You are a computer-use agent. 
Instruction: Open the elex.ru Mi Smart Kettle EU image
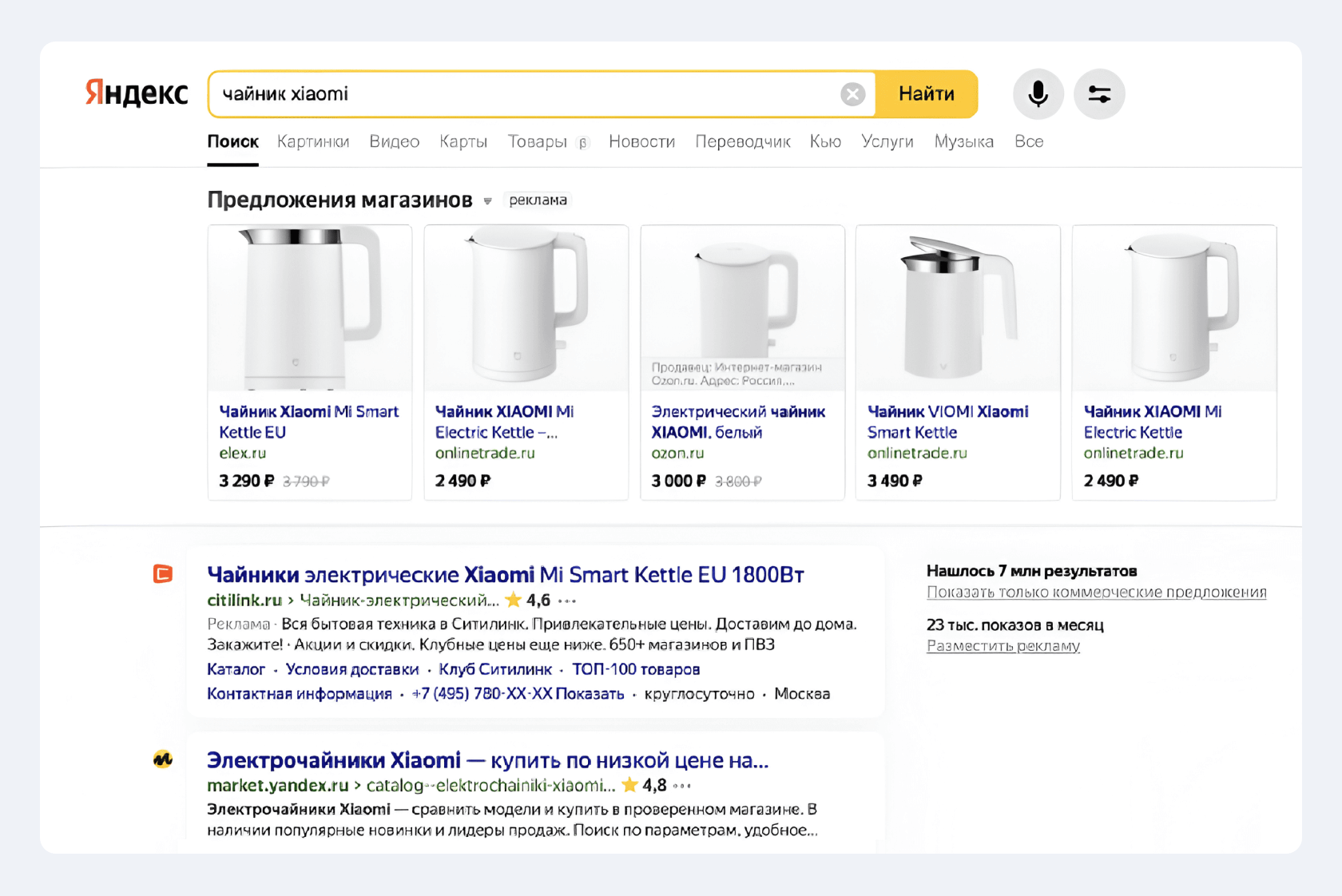(x=310, y=308)
